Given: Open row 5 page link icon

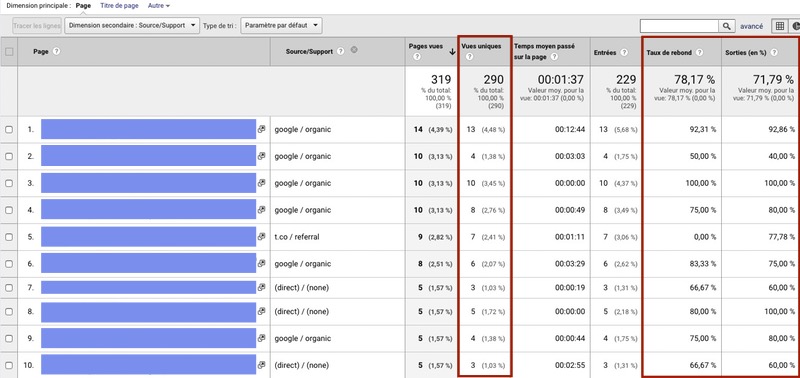Looking at the screenshot, I should coord(262,237).
